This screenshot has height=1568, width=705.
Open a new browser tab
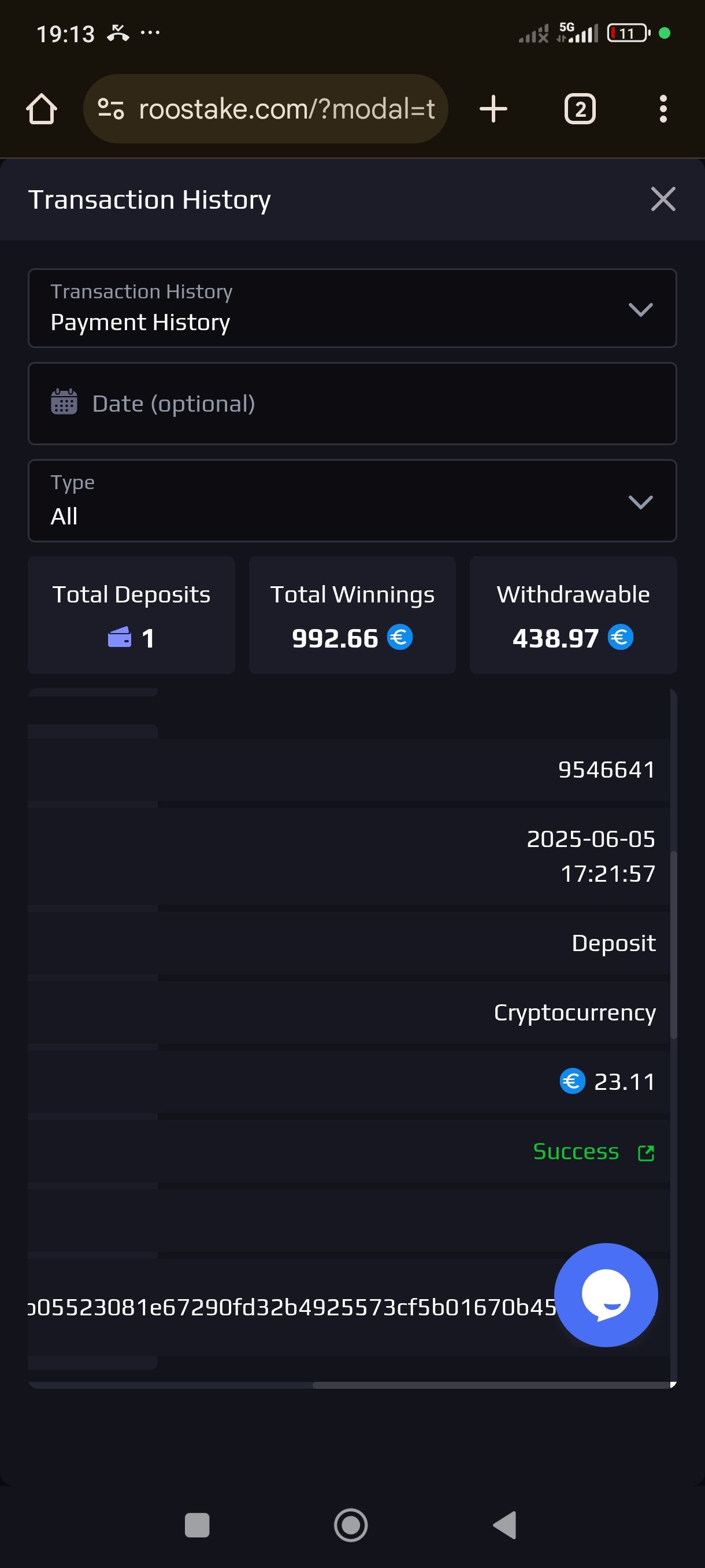[x=493, y=109]
